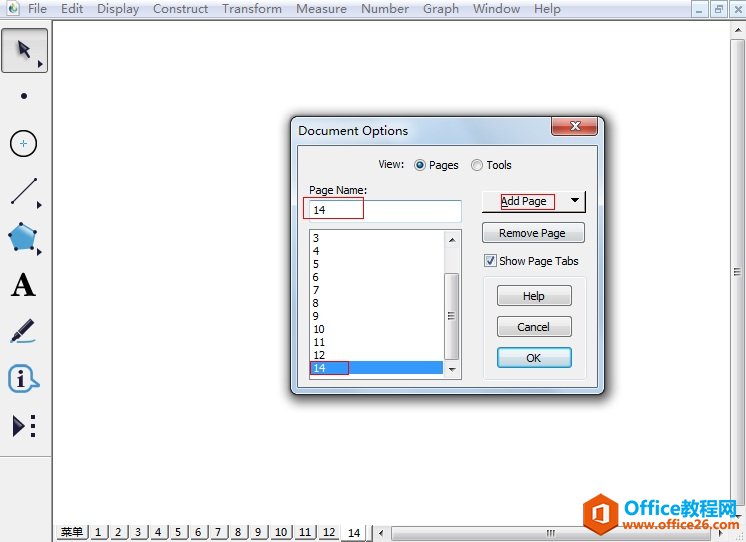Click the Page Name input field

(x=385, y=210)
